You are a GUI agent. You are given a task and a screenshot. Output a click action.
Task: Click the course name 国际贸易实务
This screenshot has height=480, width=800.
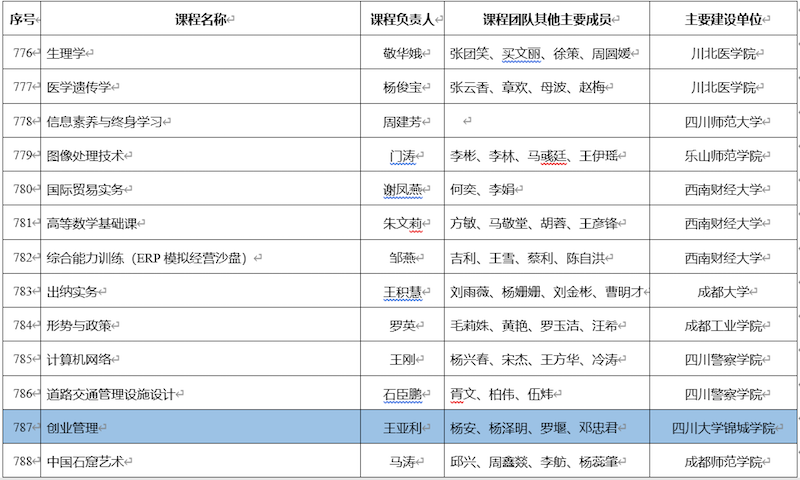[x=85, y=189]
